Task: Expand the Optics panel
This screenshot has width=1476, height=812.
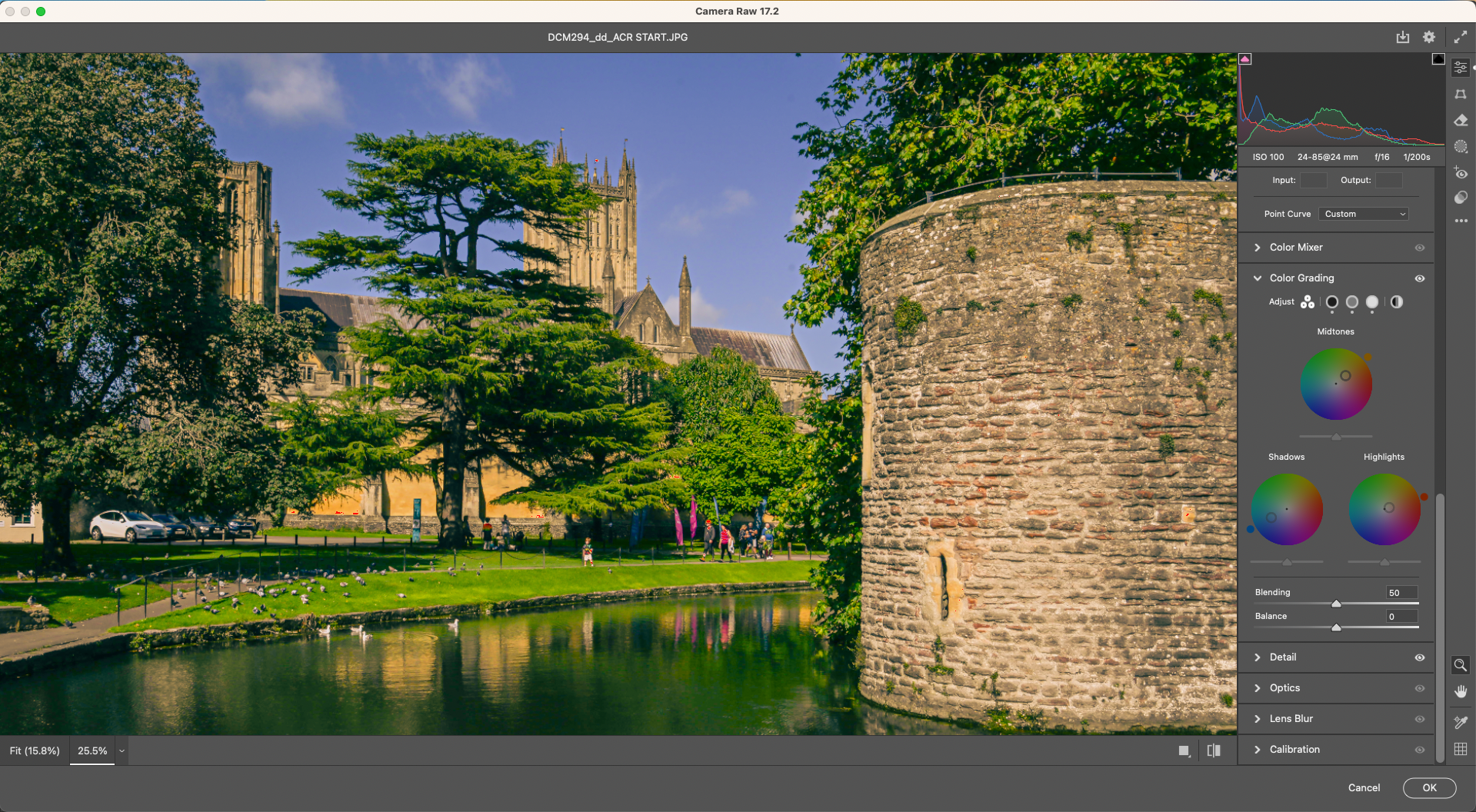Action: [x=1258, y=688]
